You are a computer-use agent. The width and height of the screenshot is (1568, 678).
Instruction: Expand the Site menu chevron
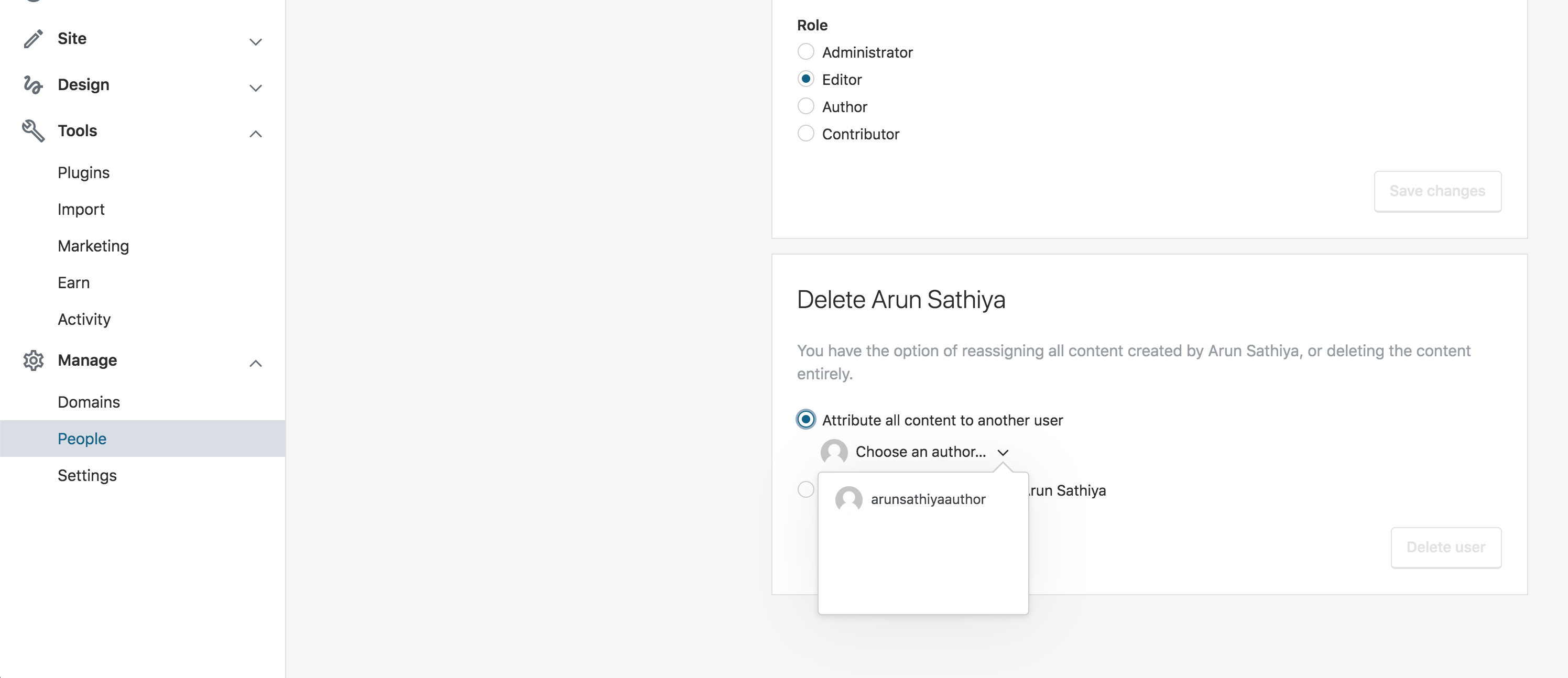click(x=256, y=42)
